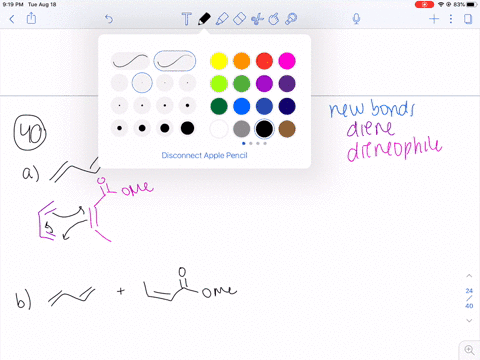Tap the Disconnect Apple Pencil link
Image resolution: width=480 pixels, height=360 pixels.
tap(204, 155)
